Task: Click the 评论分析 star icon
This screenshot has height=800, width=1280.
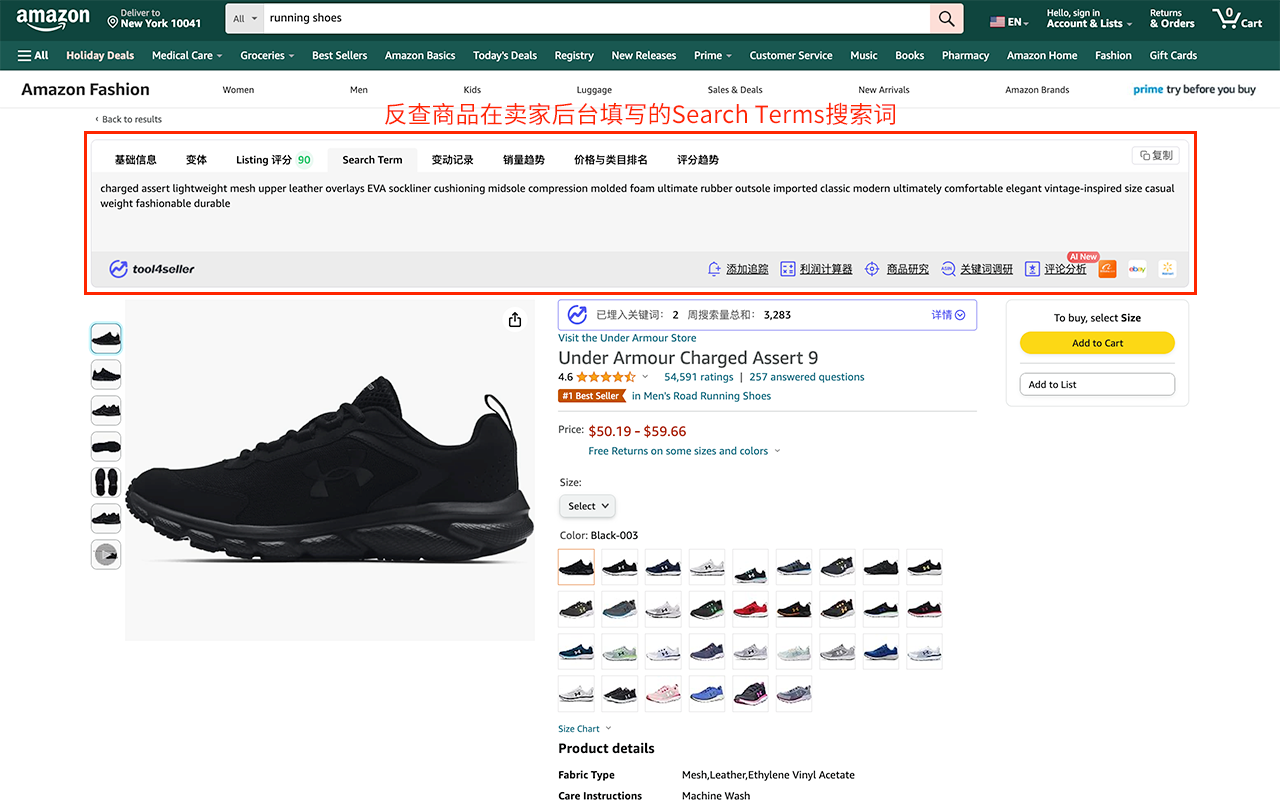Action: tap(1033, 269)
